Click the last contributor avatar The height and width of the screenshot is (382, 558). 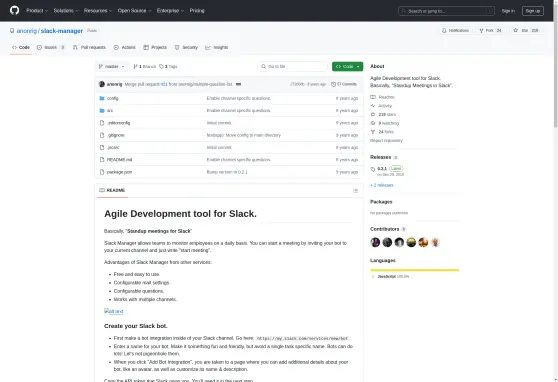click(435, 242)
